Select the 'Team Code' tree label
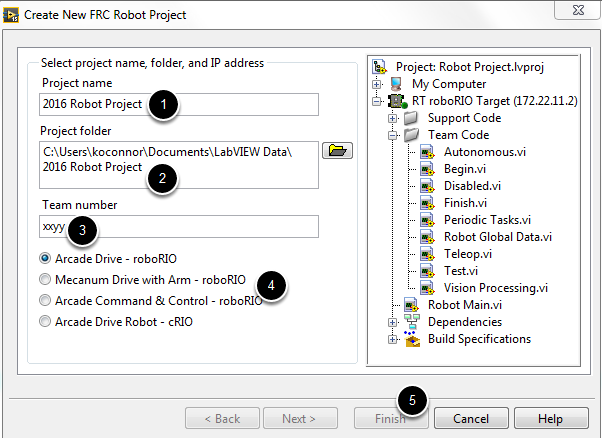 pos(458,135)
